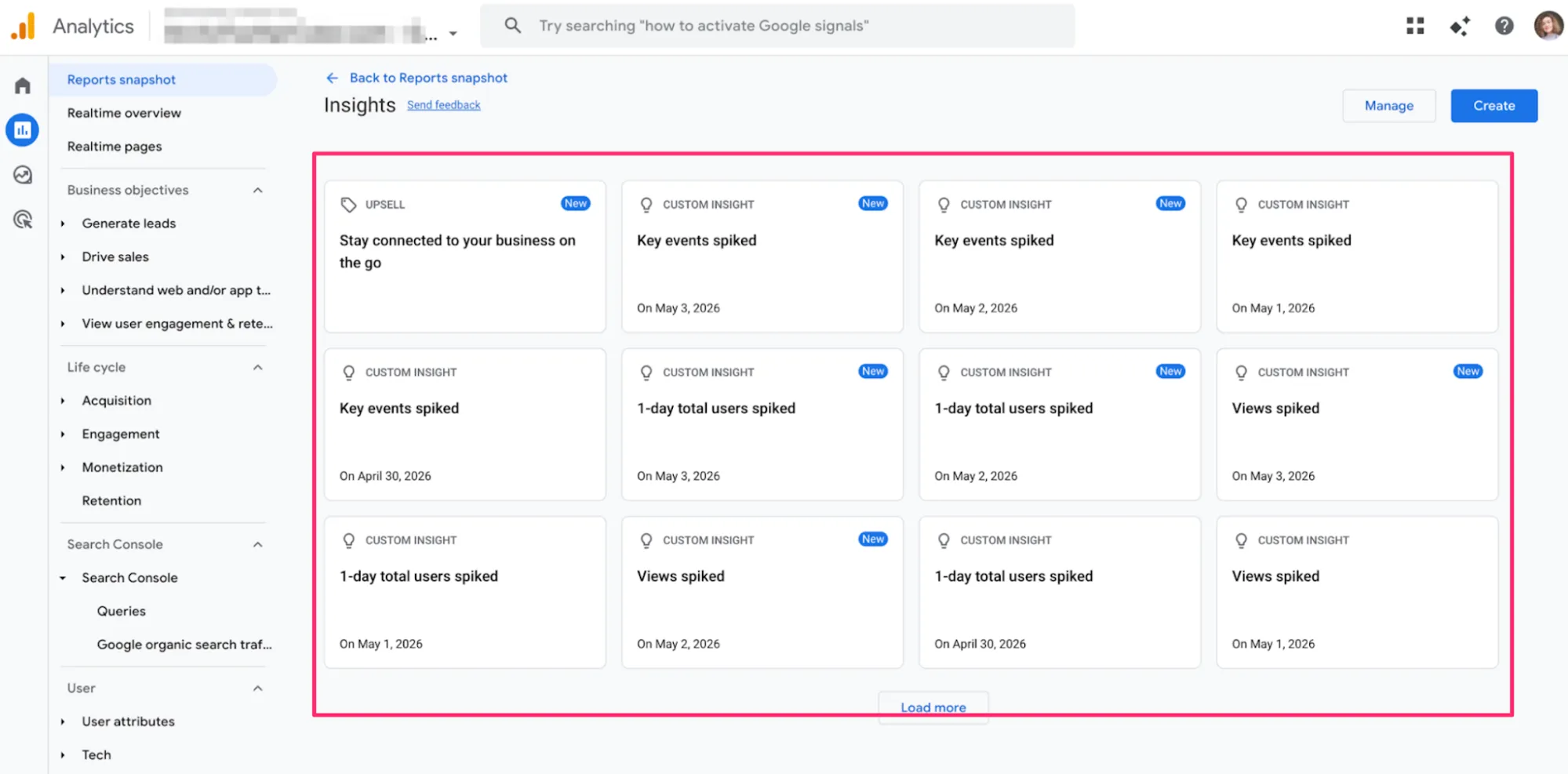Open the Home icon in left rail
Image resolution: width=1568 pixels, height=774 pixels.
[x=23, y=85]
